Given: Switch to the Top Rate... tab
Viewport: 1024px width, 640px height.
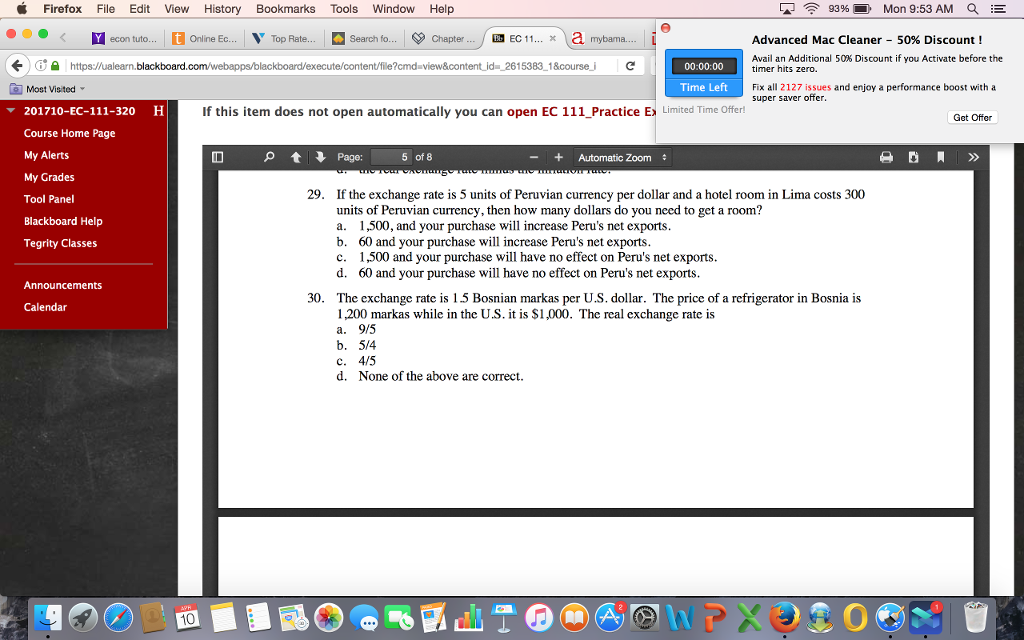Looking at the screenshot, I should pos(284,39).
